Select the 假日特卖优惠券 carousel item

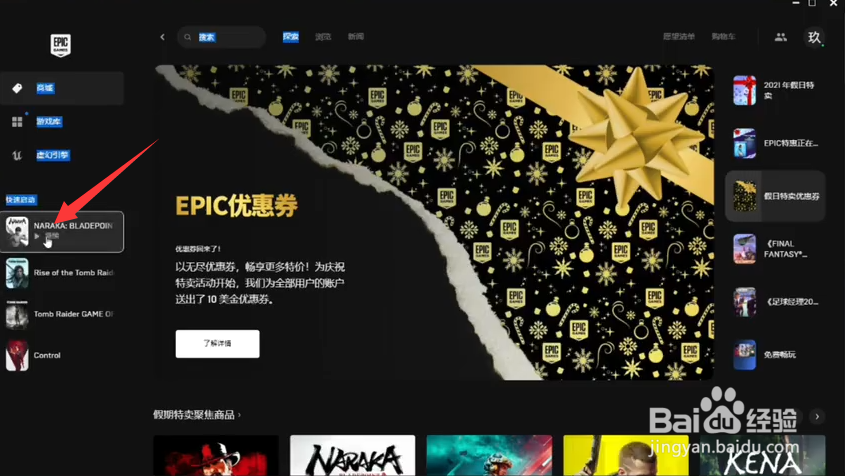(x=775, y=196)
